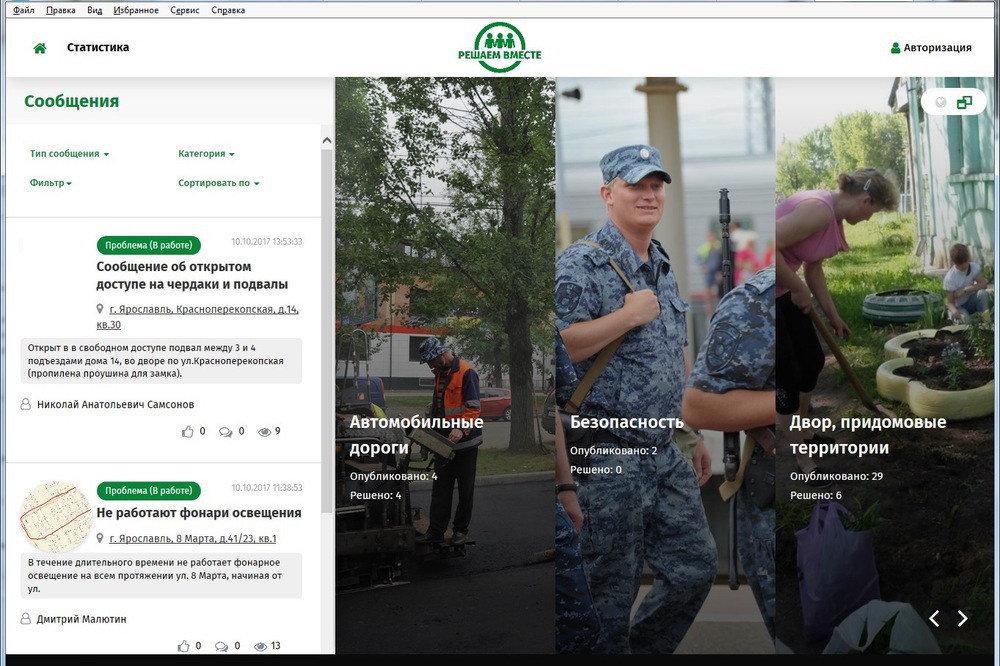This screenshot has height=666, width=1000.
Task: Expand the Категория dropdown
Action: pyautogui.click(x=206, y=154)
